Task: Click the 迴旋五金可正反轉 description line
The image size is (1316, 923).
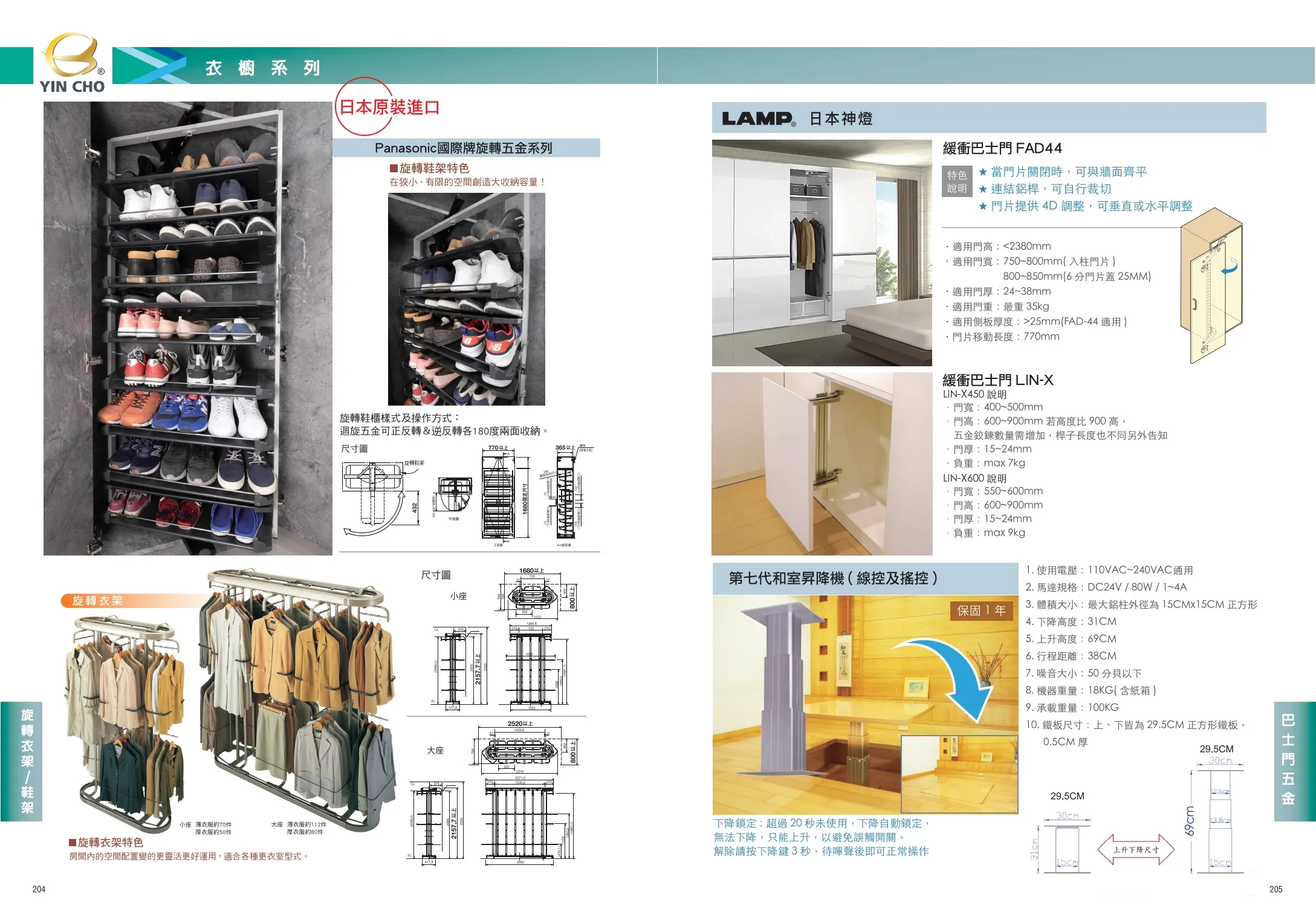Action: (444, 431)
